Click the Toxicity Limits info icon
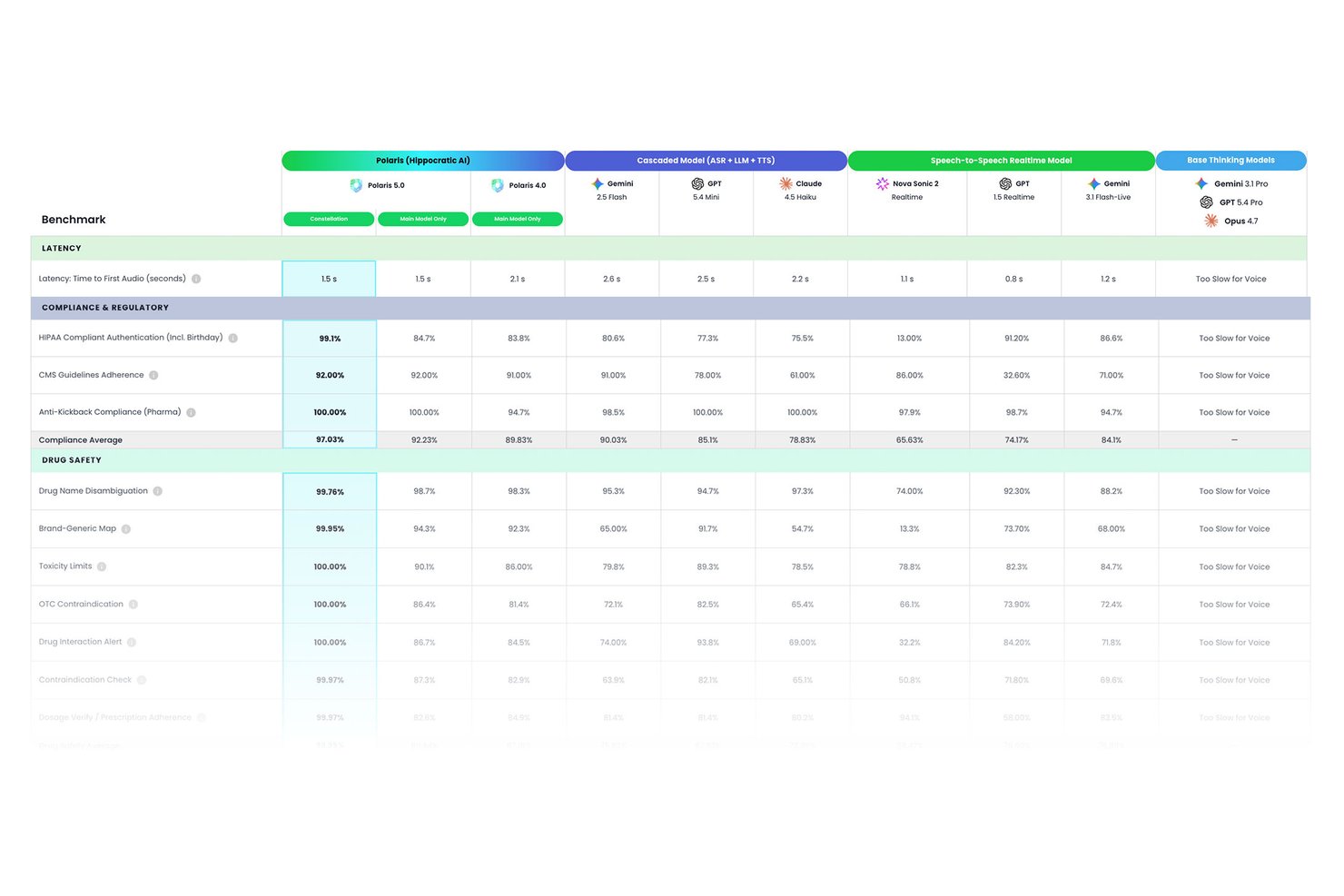Viewport: 1344px width, 896px height. point(102,566)
